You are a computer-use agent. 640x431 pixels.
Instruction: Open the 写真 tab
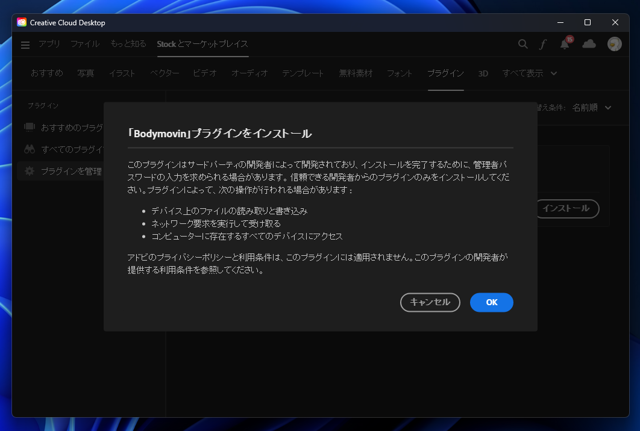[x=86, y=73]
